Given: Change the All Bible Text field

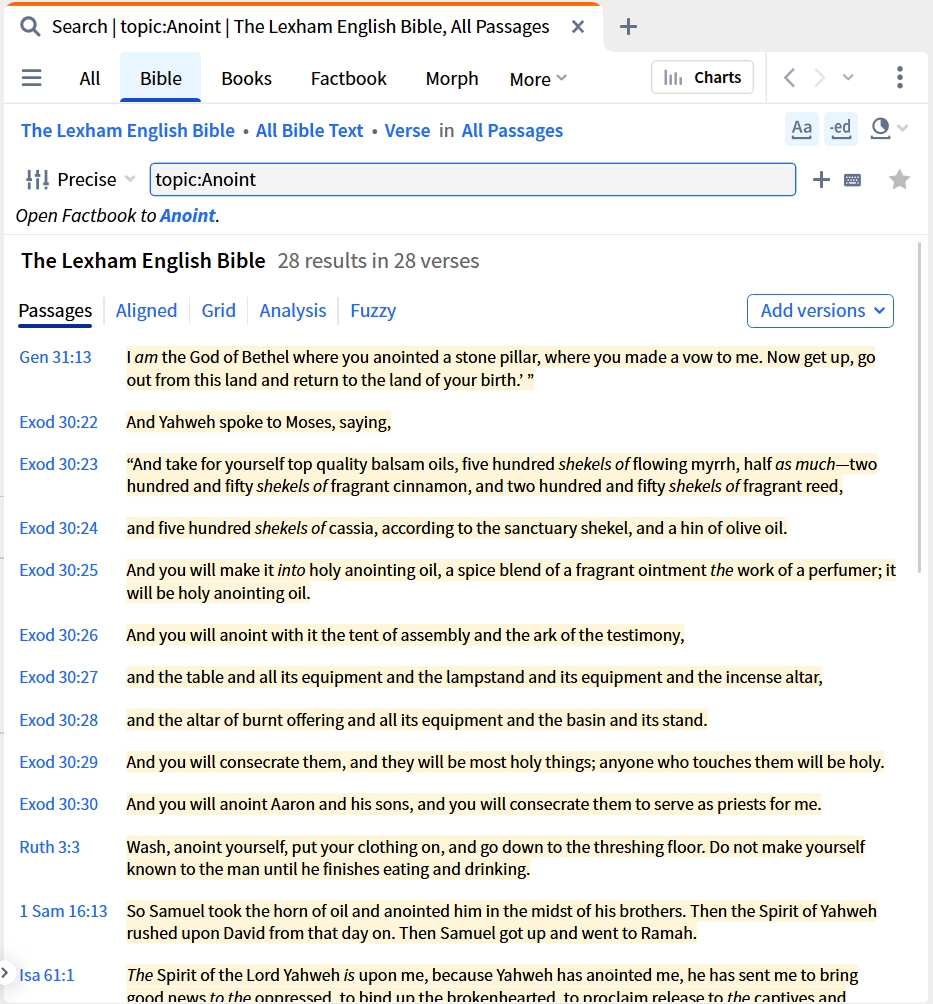Looking at the screenshot, I should pyautogui.click(x=309, y=131).
